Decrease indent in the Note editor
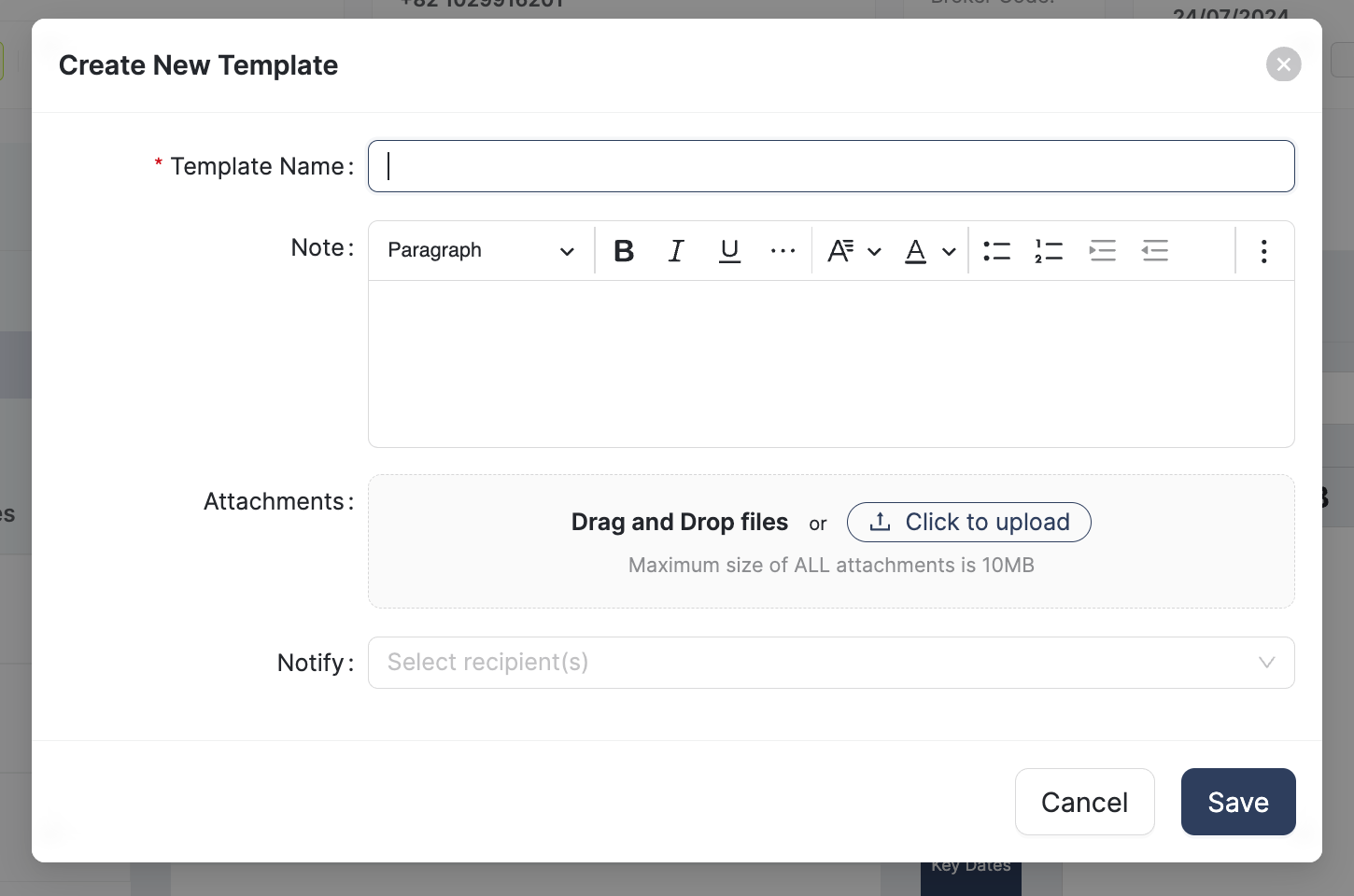The height and width of the screenshot is (896, 1354). [1155, 251]
